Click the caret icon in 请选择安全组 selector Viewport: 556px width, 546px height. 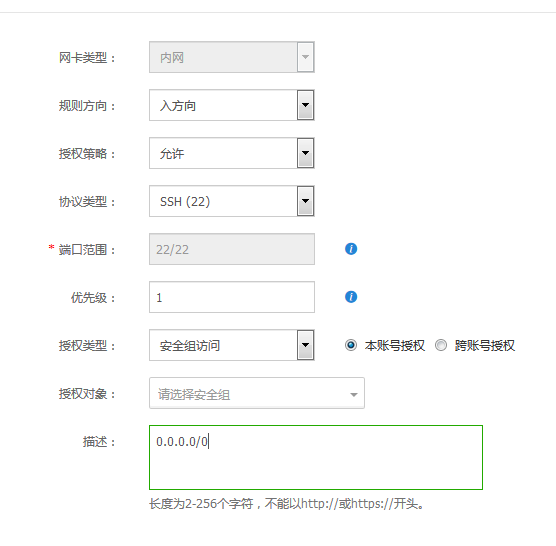(x=354, y=395)
